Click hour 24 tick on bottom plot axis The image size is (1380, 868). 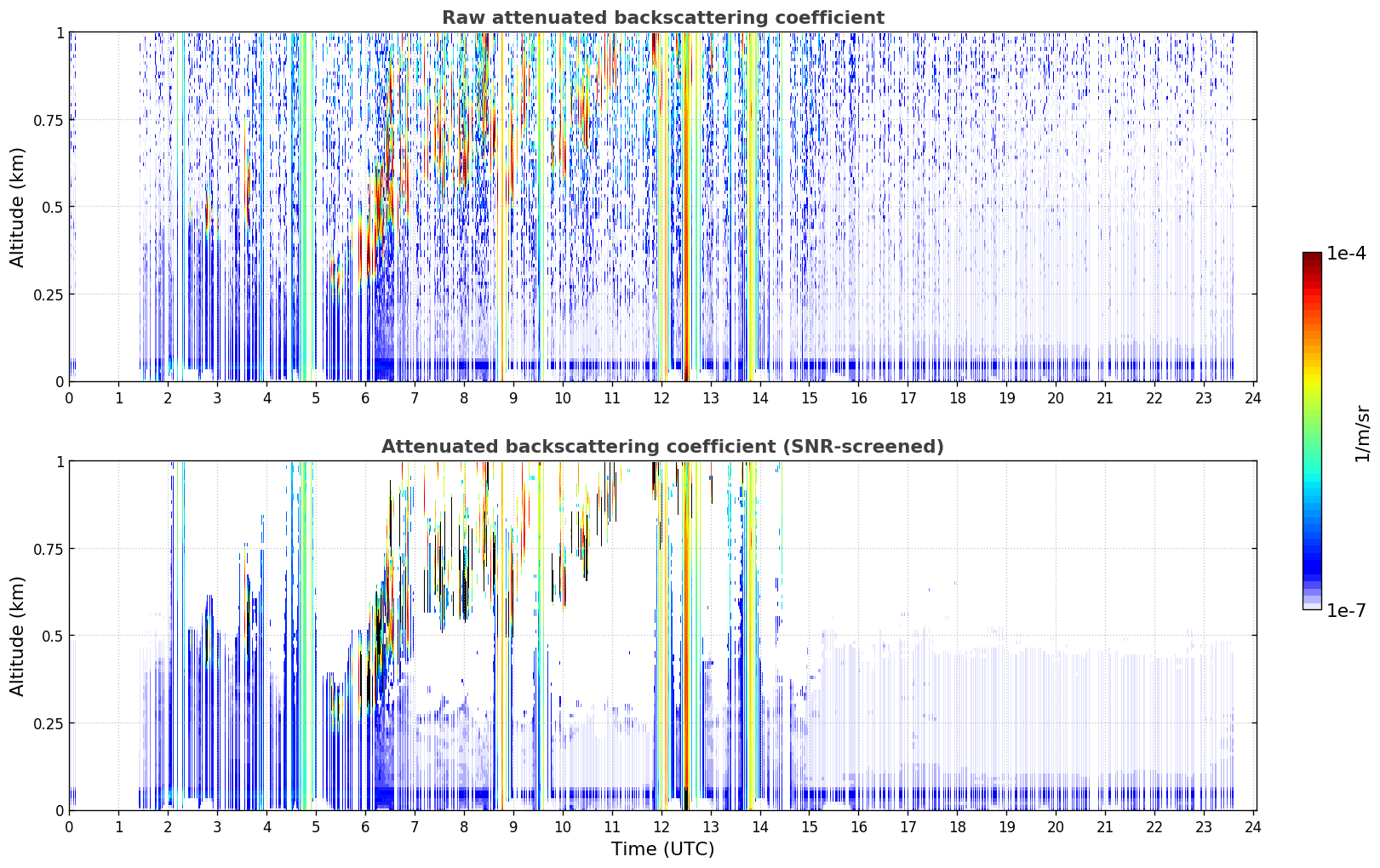[x=1253, y=826]
